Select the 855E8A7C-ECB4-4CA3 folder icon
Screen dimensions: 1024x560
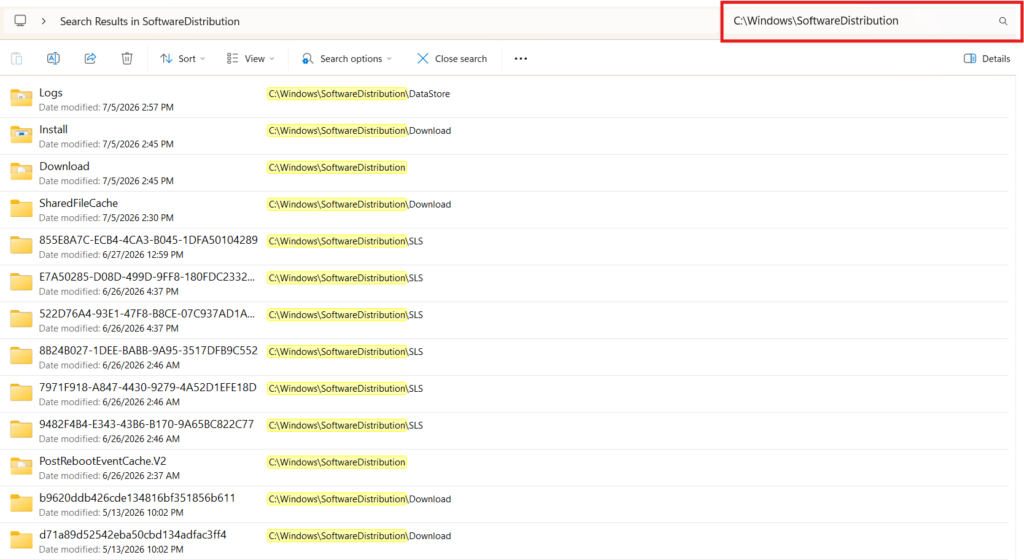[x=21, y=245]
